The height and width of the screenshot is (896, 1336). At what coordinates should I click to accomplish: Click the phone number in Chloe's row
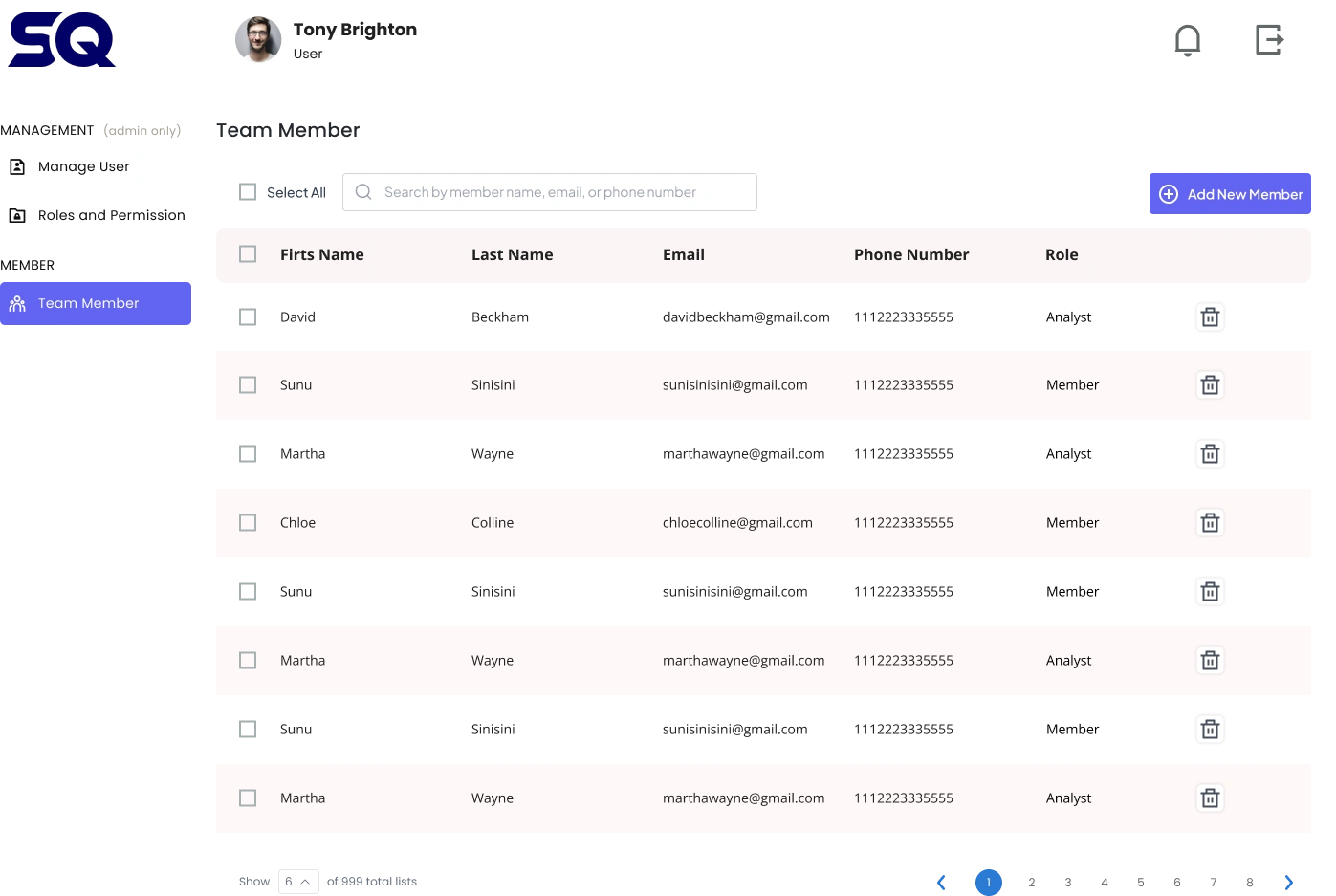tap(904, 522)
